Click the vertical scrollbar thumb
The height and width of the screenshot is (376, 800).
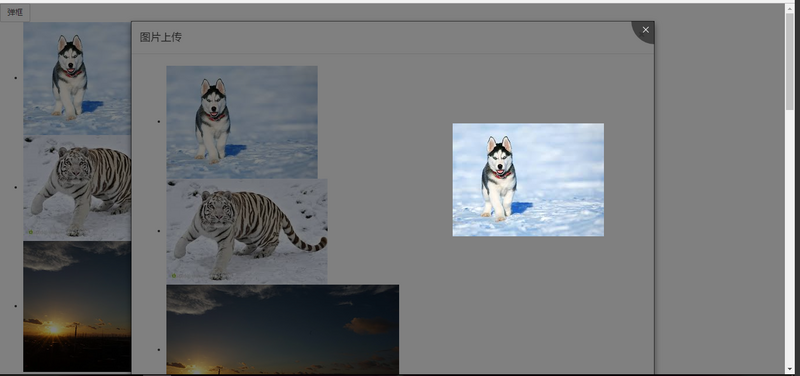pyautogui.click(x=790, y=60)
